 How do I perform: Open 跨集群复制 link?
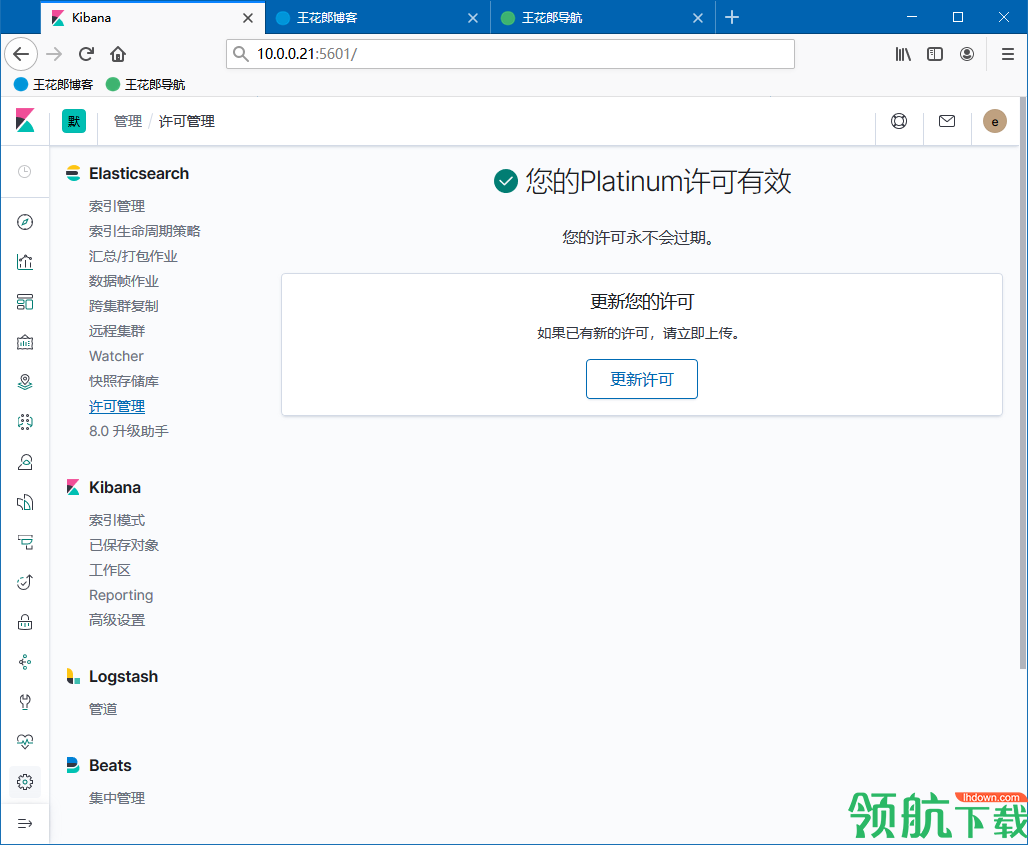124,306
